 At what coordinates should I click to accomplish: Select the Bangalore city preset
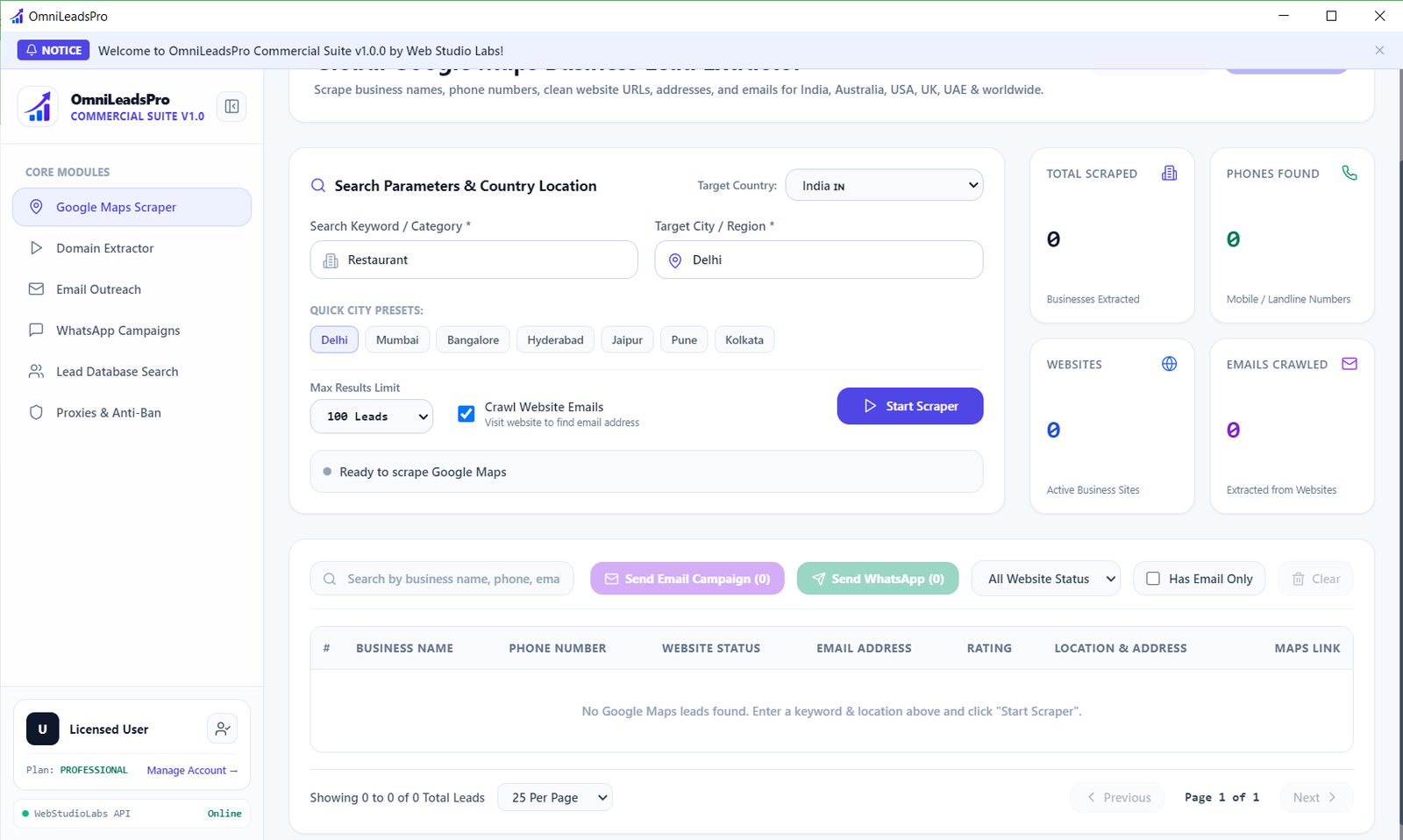click(x=473, y=339)
